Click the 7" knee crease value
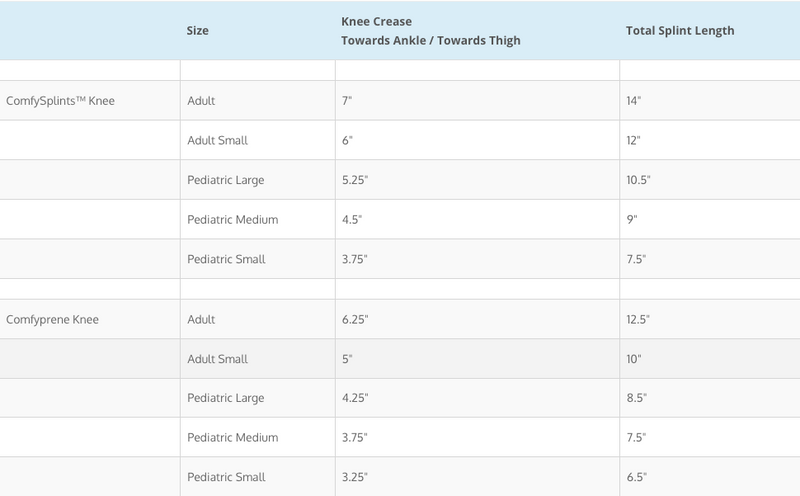 pyautogui.click(x=349, y=101)
